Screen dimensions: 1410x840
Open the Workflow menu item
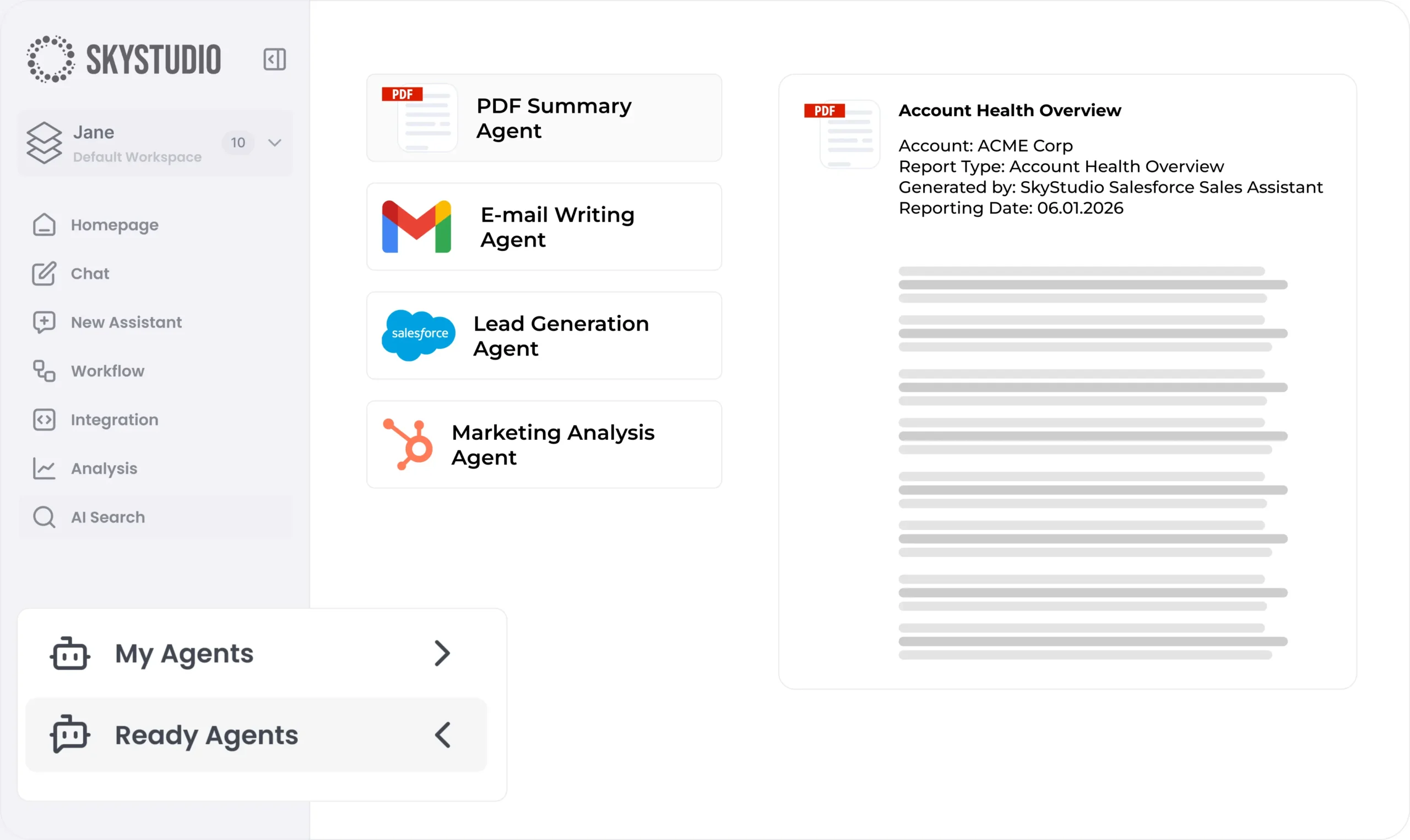(x=107, y=371)
